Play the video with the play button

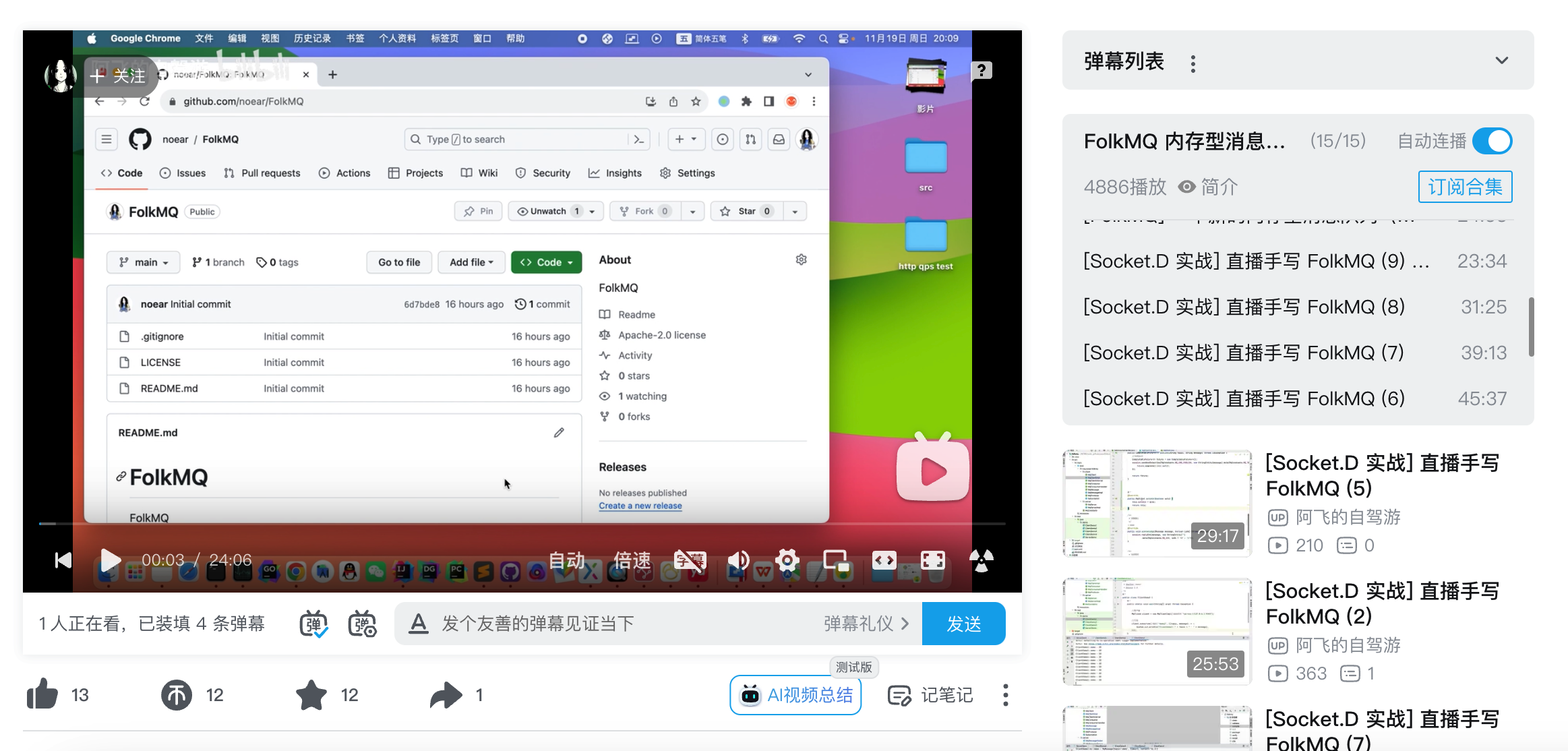click(x=110, y=560)
